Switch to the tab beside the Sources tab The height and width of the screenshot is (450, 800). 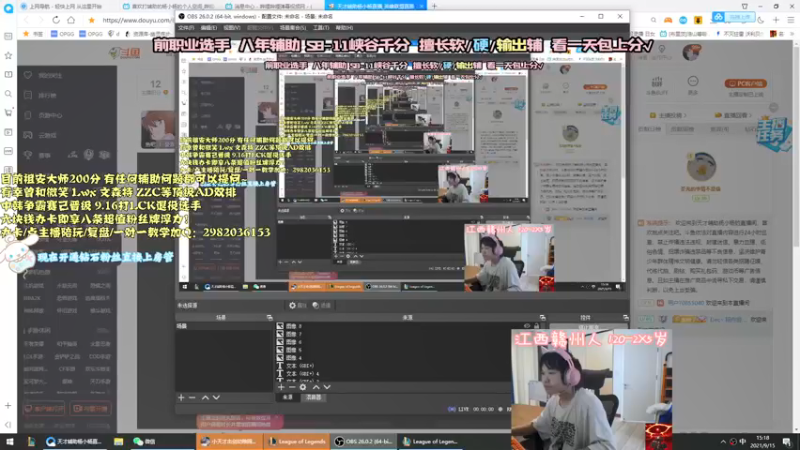point(314,397)
